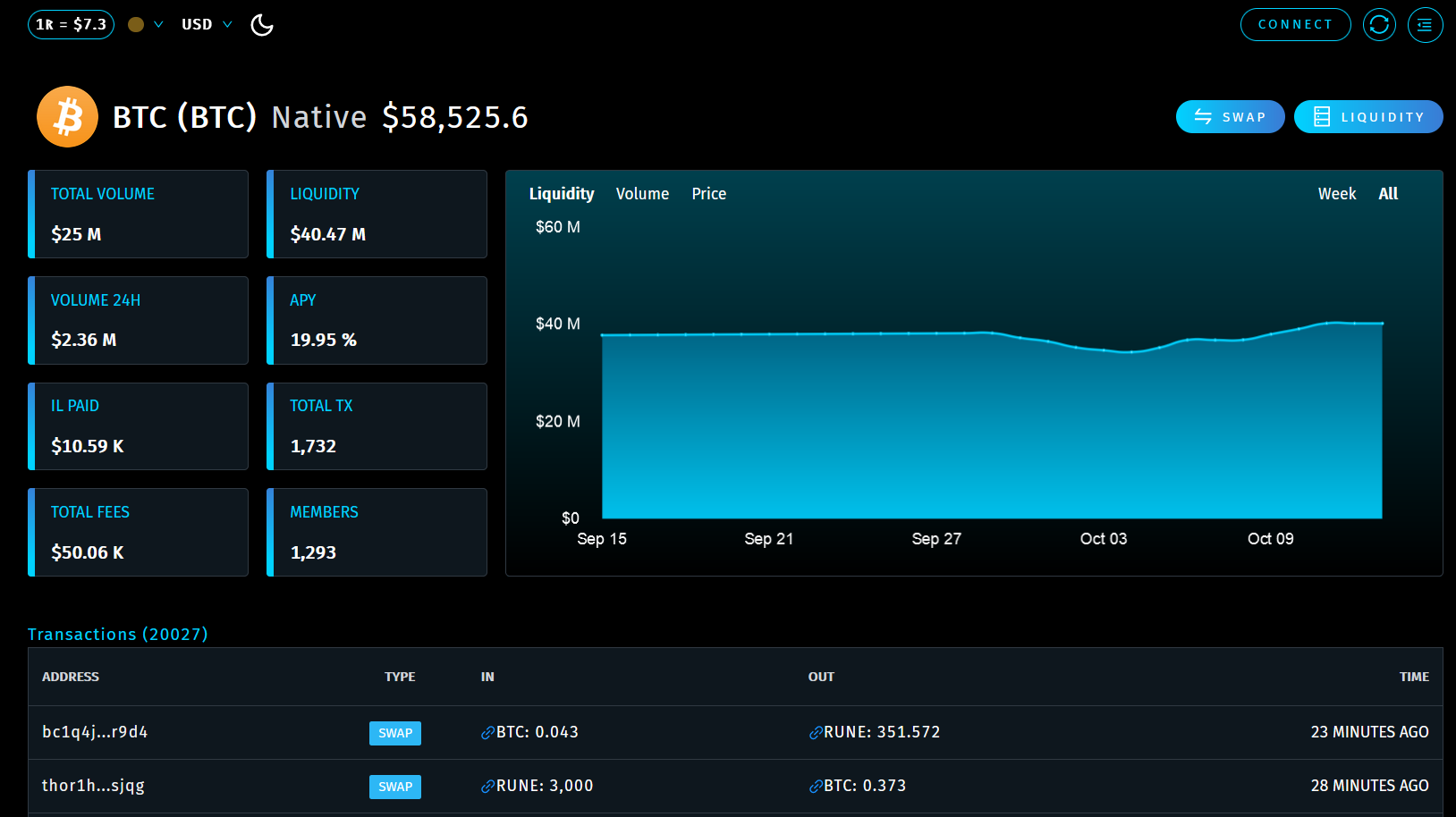Open link icon beside RUNE: 3,000

(487, 787)
